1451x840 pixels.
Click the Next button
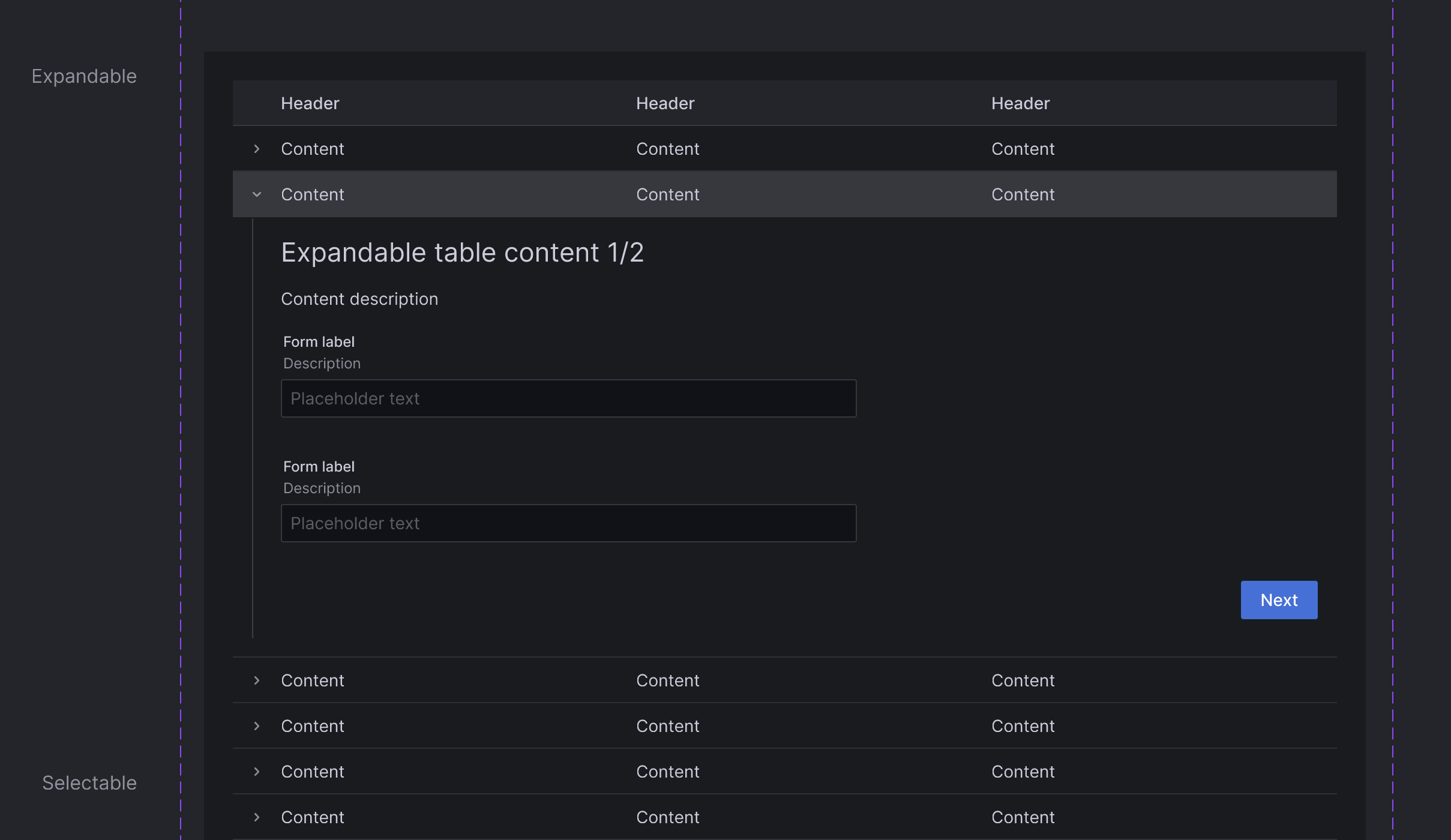pos(1279,600)
